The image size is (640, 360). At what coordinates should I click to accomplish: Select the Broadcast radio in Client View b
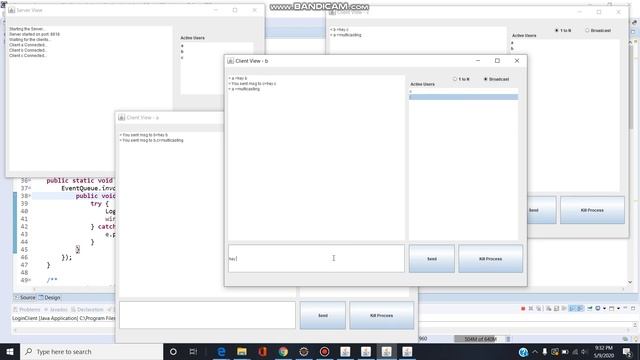point(496,79)
